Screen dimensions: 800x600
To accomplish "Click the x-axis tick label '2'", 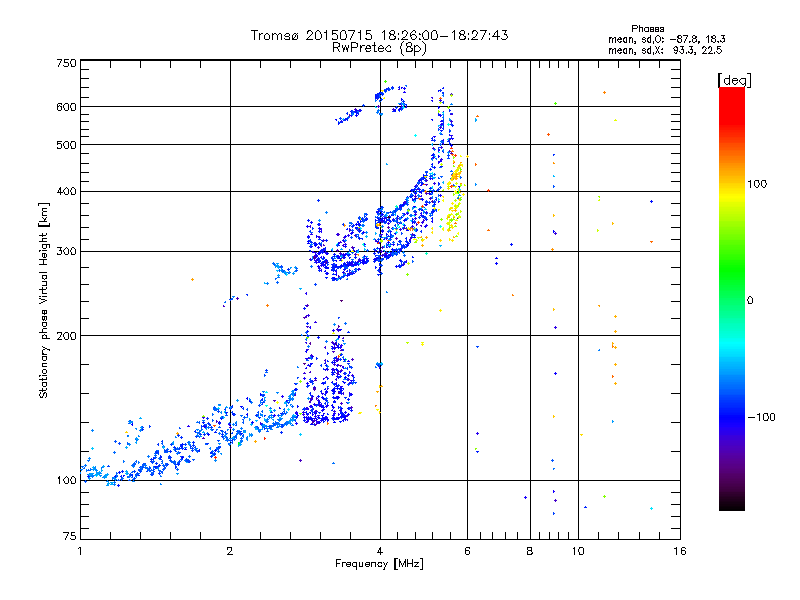I will (230, 551).
